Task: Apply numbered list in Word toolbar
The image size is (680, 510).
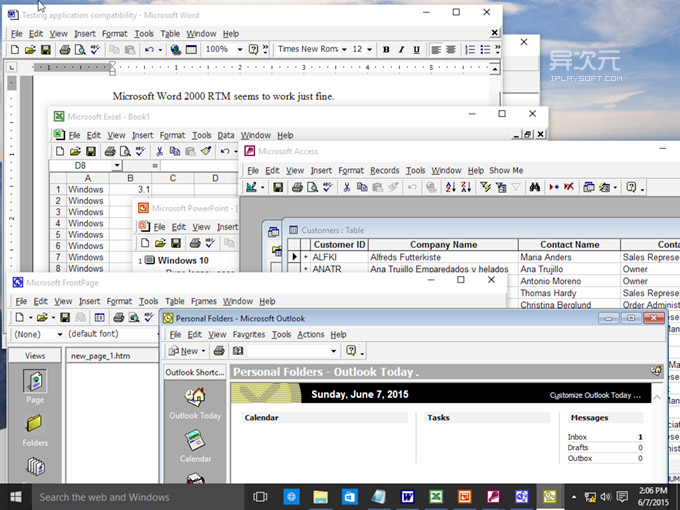Action: (470, 49)
